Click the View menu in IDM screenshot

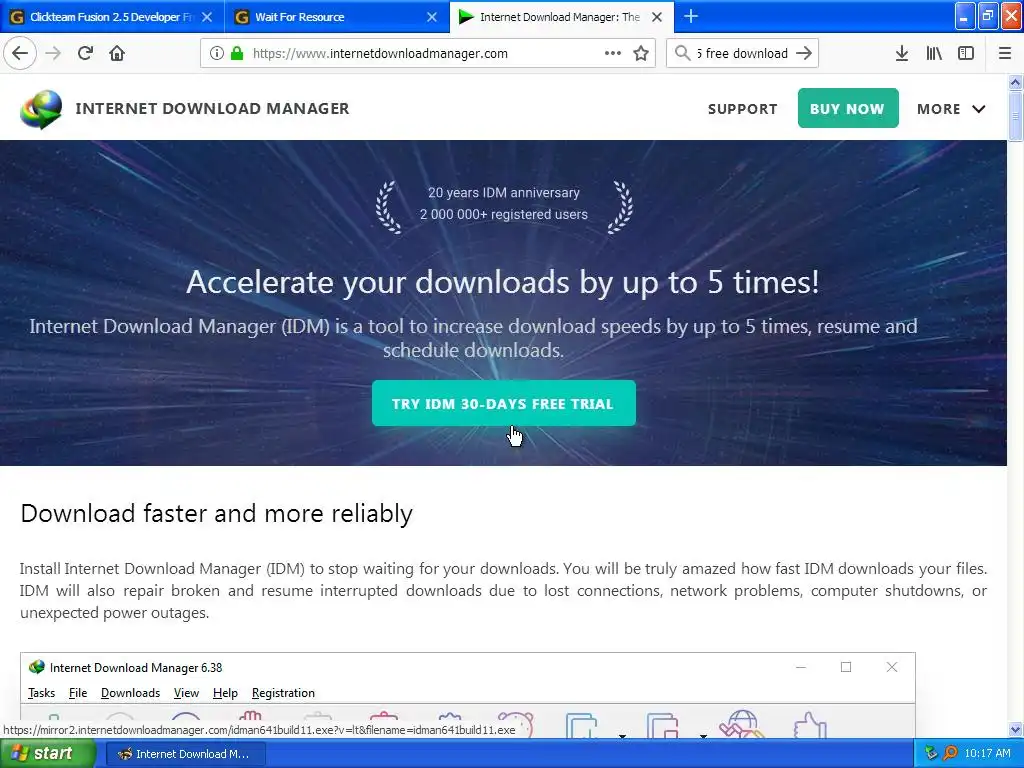[x=186, y=693]
